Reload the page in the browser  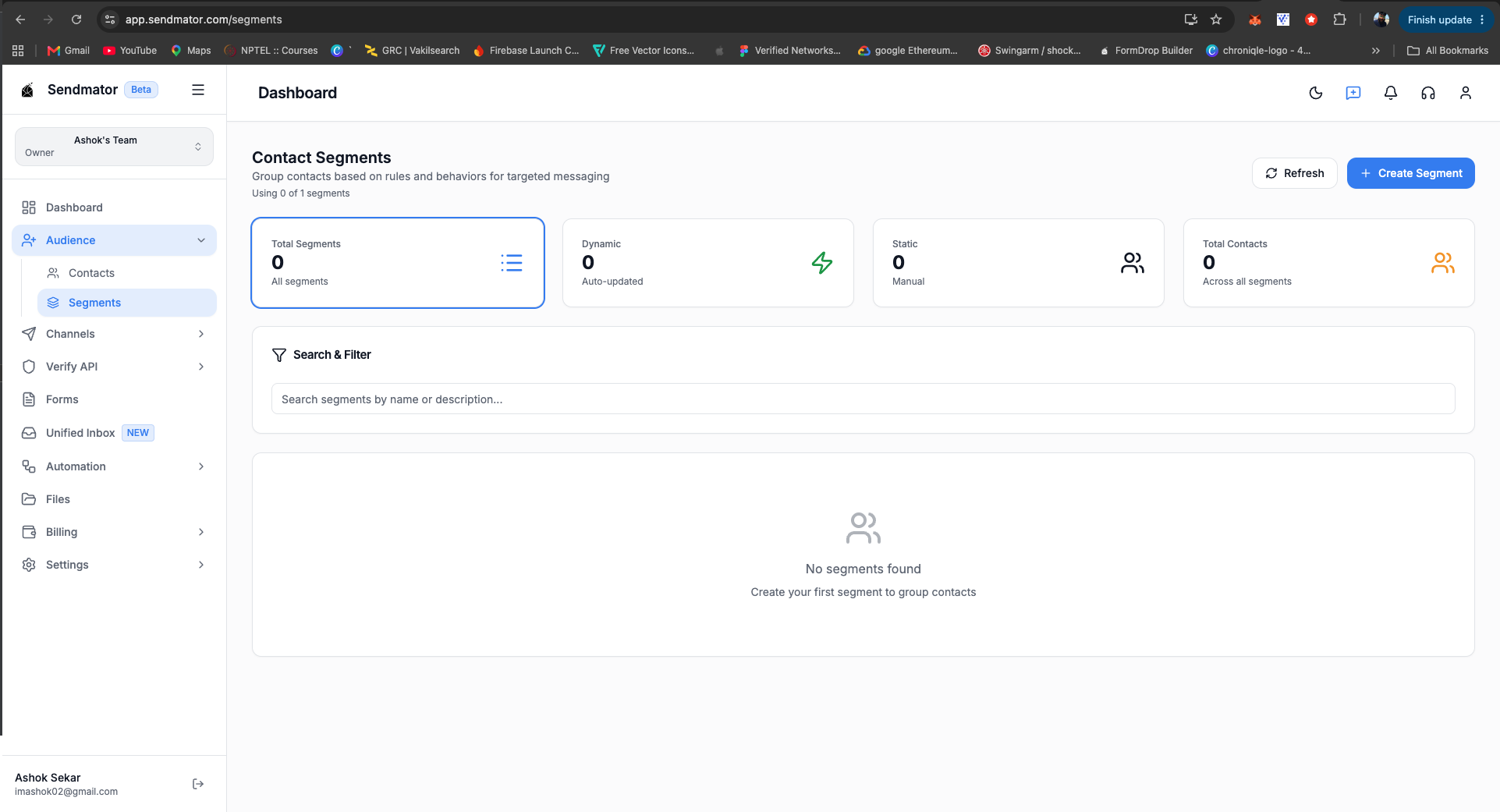pos(76,20)
